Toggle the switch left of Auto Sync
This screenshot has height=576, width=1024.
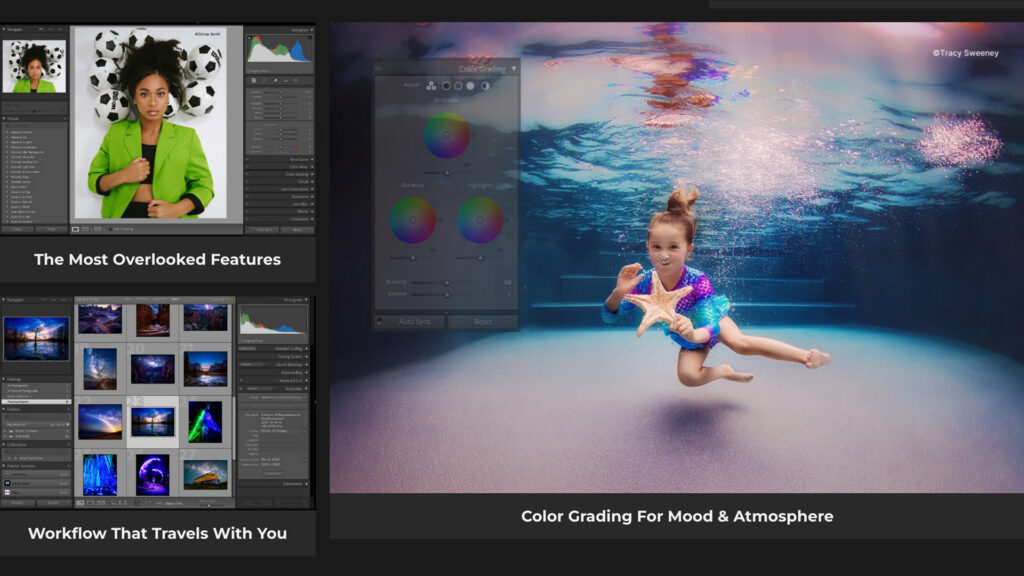pyautogui.click(x=380, y=322)
